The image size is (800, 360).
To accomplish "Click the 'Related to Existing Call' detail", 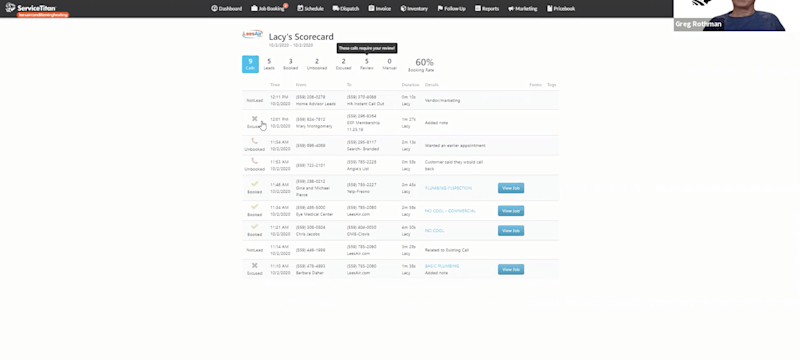I will pos(447,250).
